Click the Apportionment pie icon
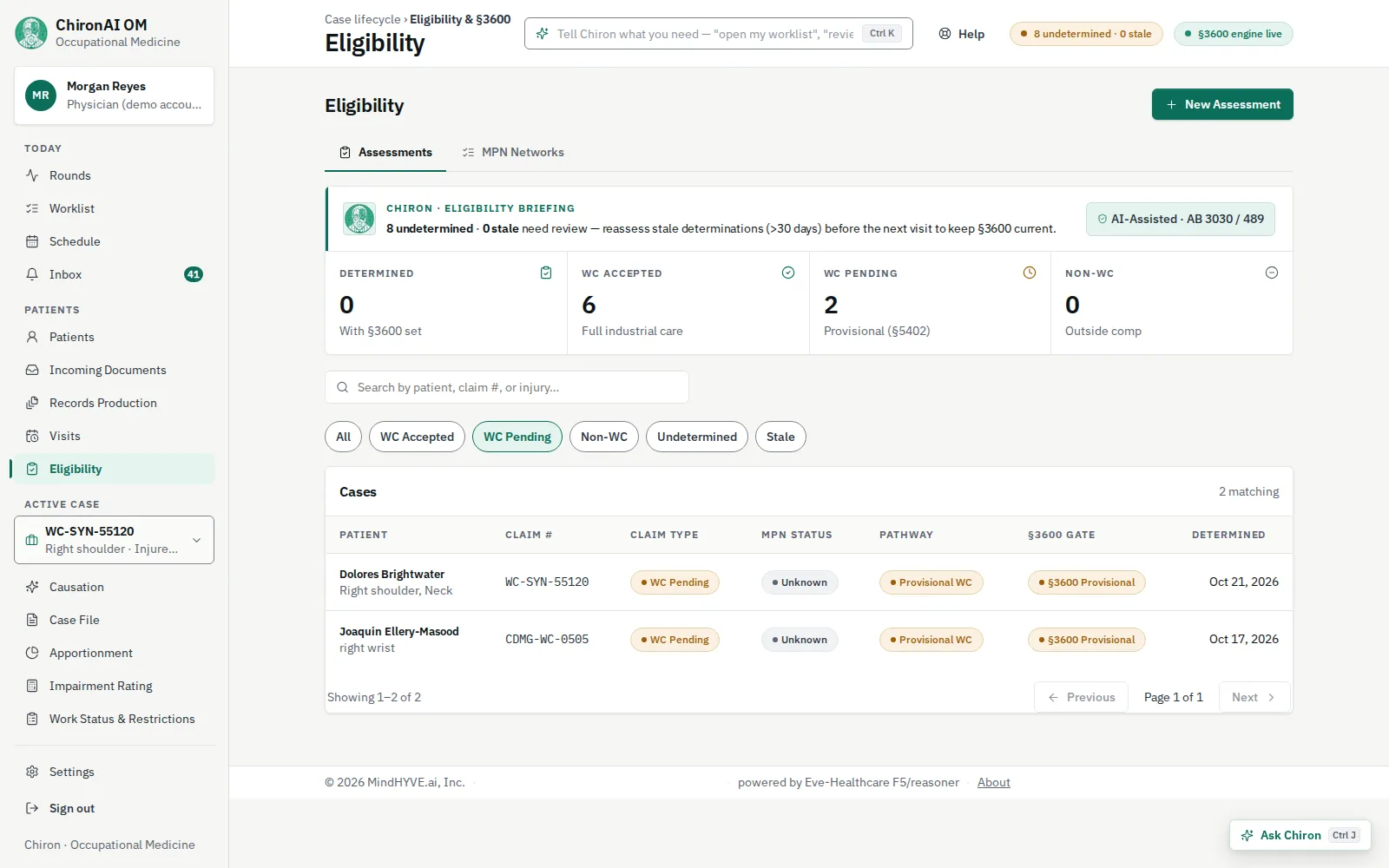 tap(32, 653)
